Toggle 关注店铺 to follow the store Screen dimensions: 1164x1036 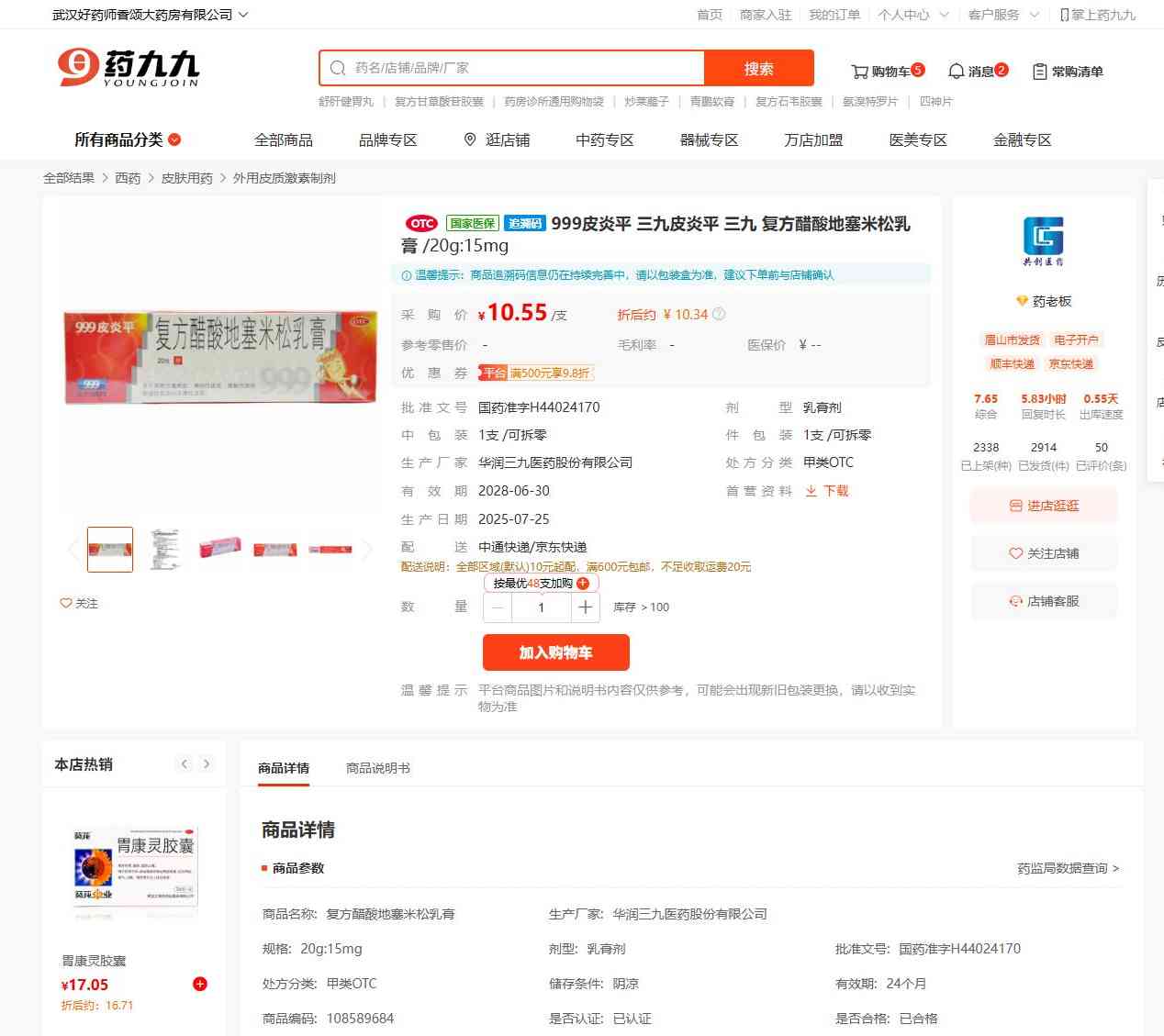(1044, 553)
